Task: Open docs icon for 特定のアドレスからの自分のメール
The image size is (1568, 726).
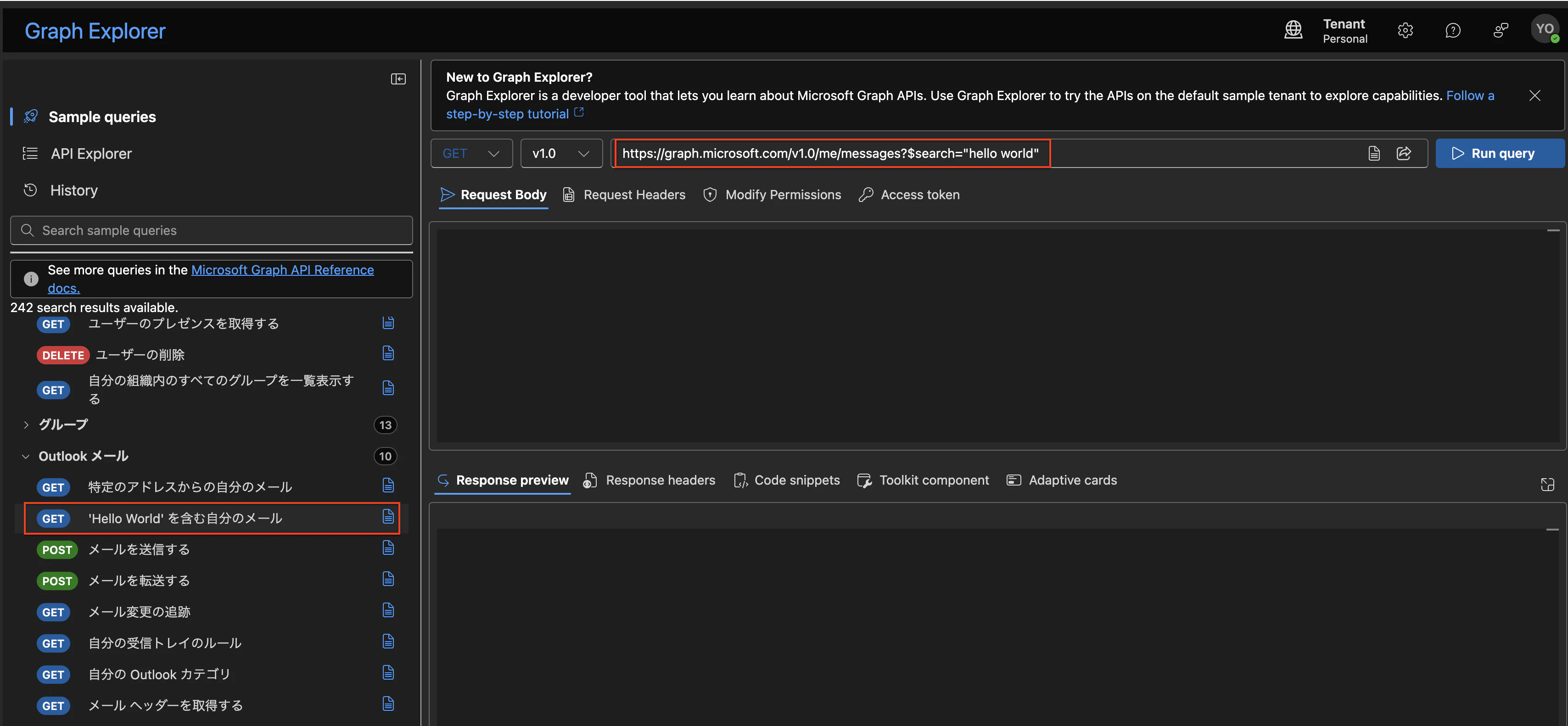Action: coord(388,486)
